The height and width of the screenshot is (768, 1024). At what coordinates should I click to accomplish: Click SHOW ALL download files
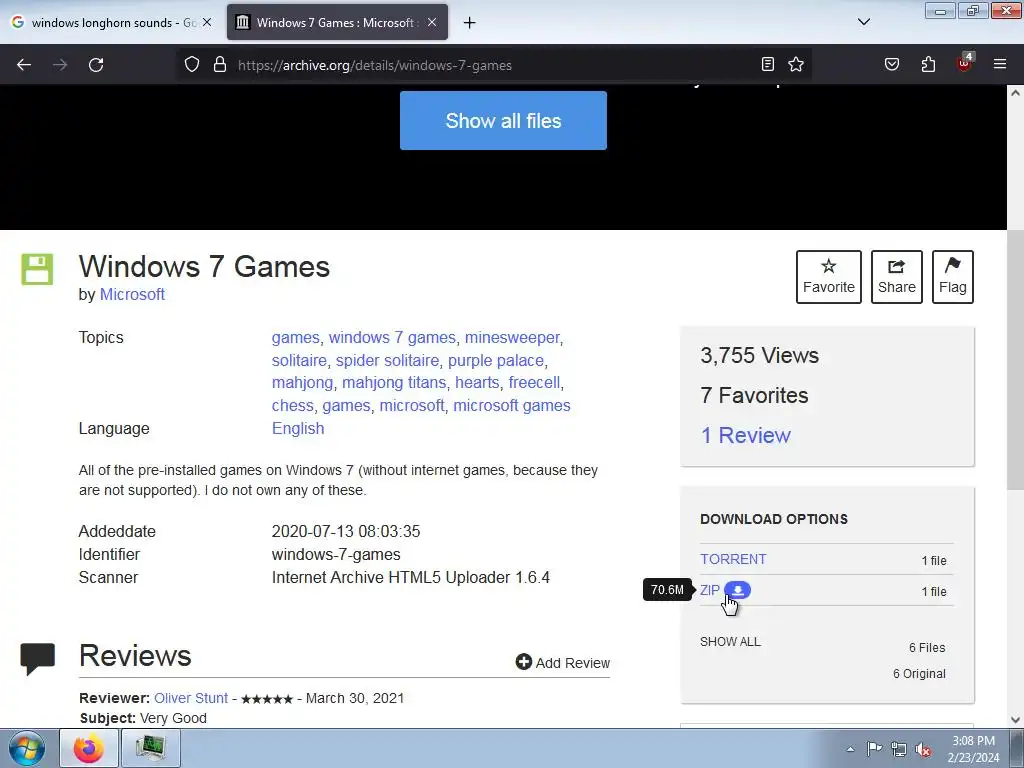click(x=730, y=642)
